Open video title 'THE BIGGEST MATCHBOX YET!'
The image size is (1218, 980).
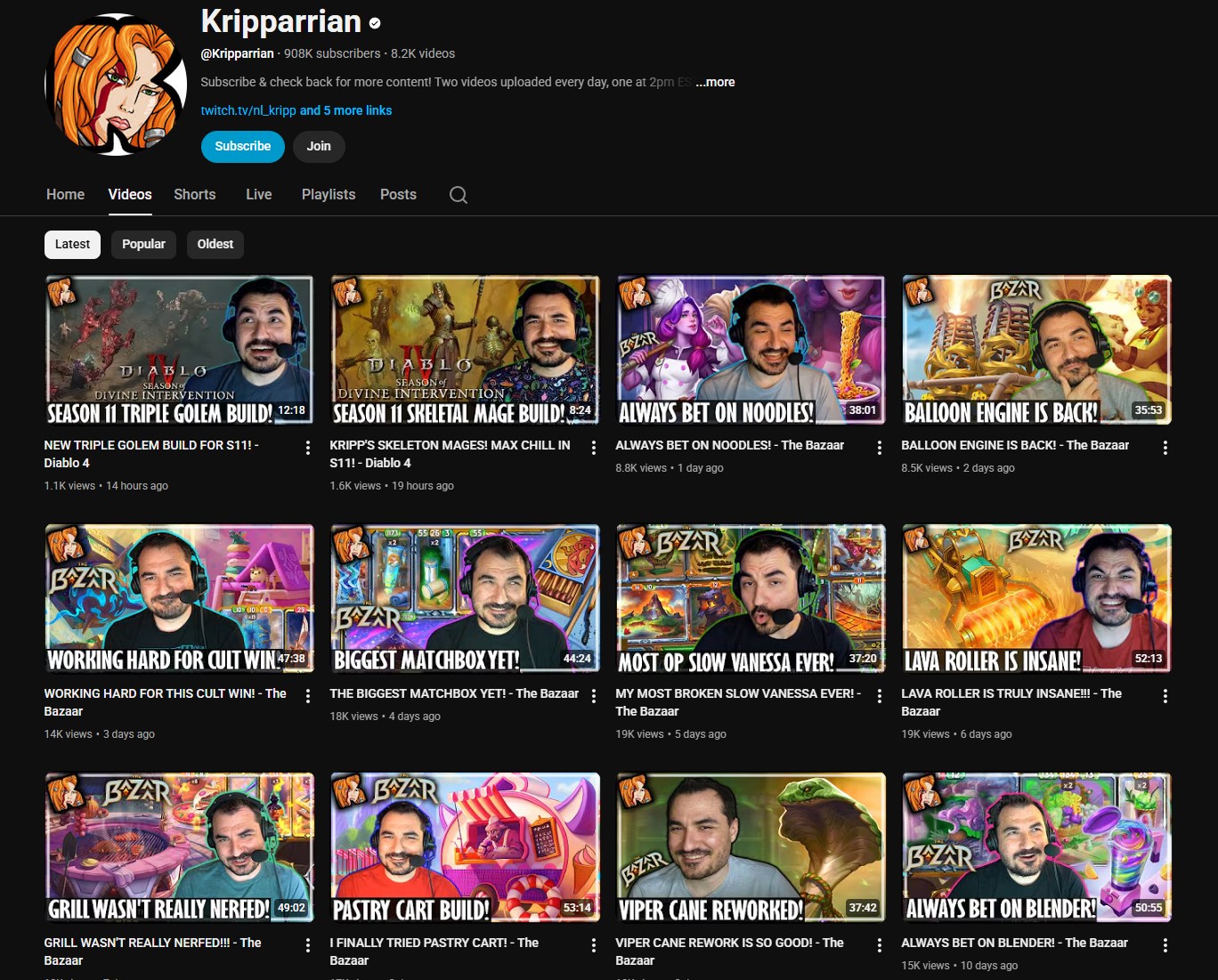point(454,693)
